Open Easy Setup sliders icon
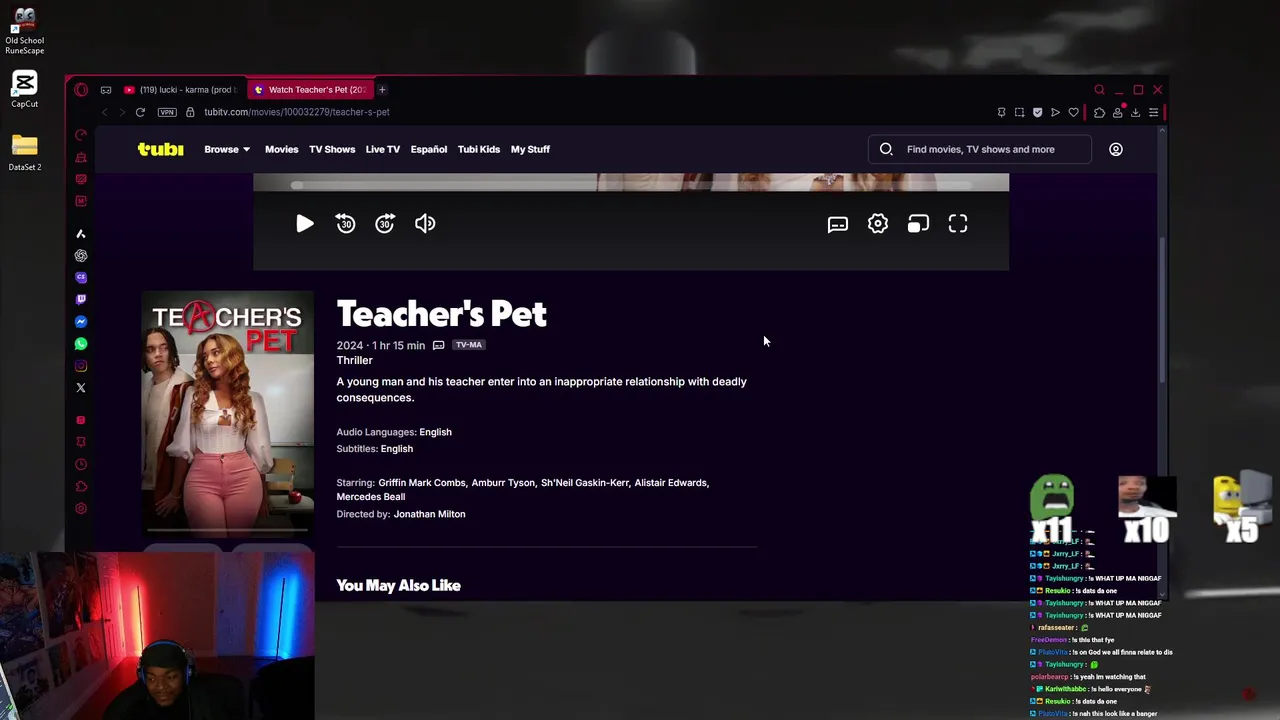This screenshot has height=720, width=1280. [x=1153, y=112]
